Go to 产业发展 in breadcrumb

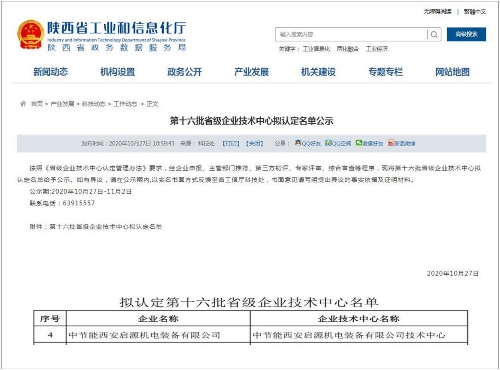coord(62,104)
